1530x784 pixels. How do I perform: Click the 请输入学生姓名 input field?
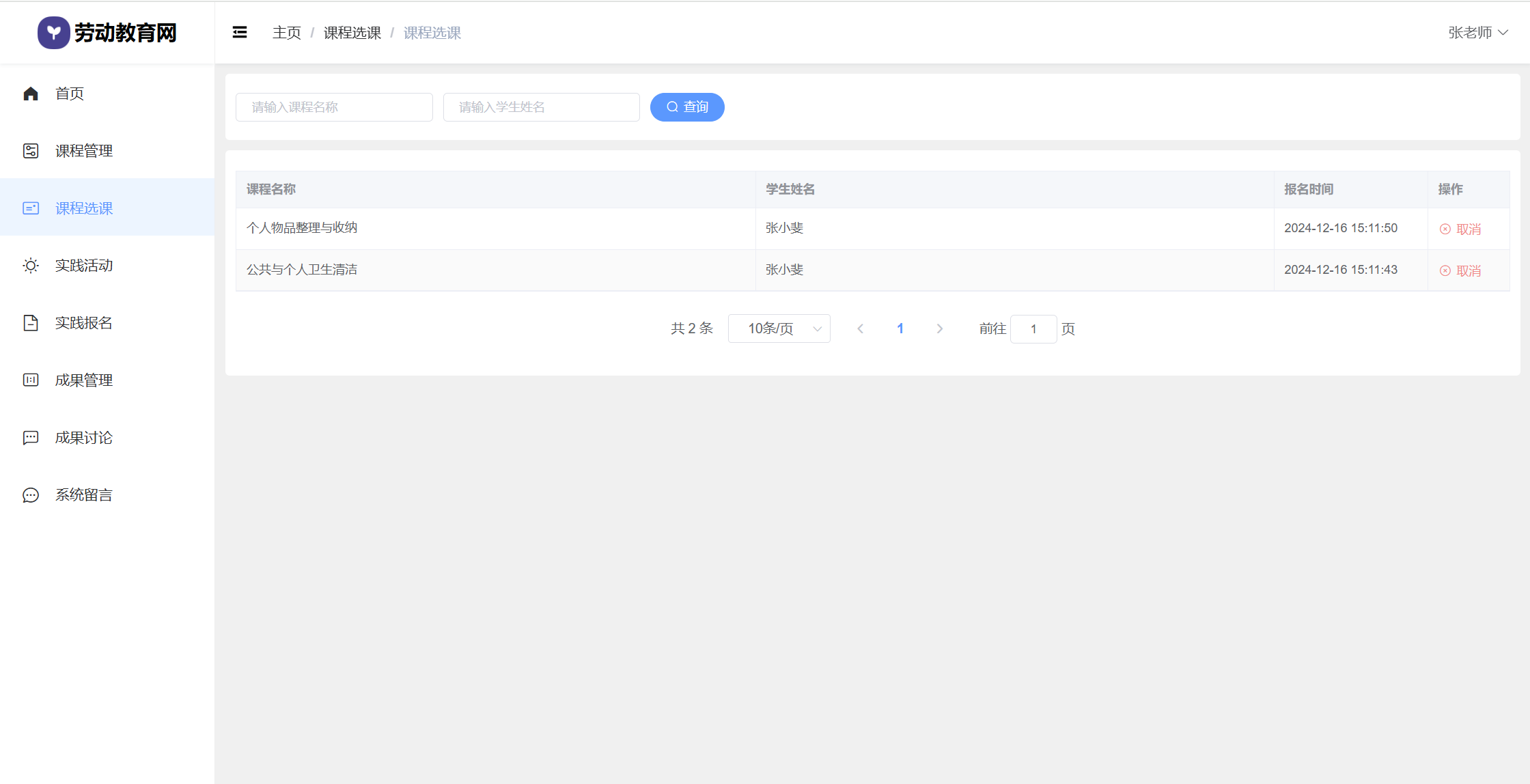pyautogui.click(x=541, y=107)
